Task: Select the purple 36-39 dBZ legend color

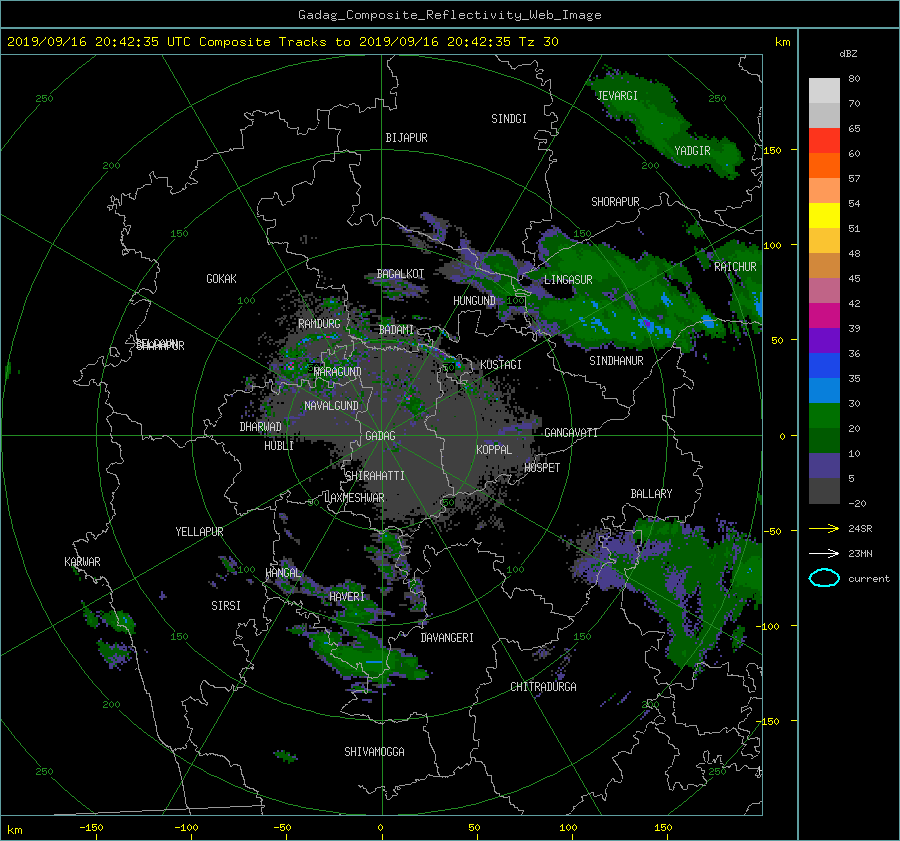Action: (824, 340)
